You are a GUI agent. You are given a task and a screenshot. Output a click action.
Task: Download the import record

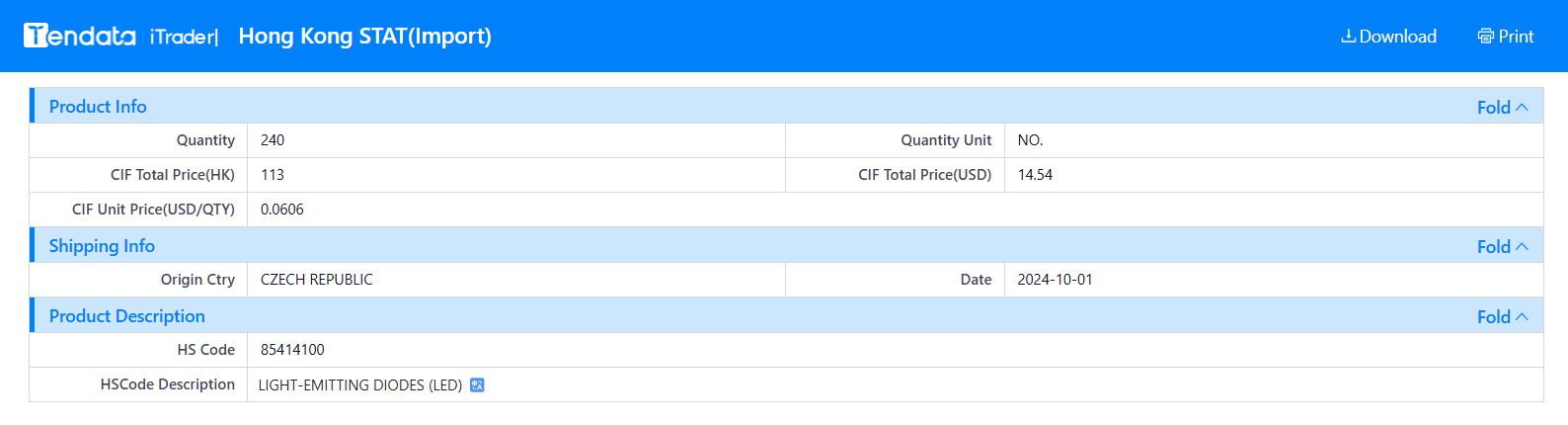point(1388,37)
